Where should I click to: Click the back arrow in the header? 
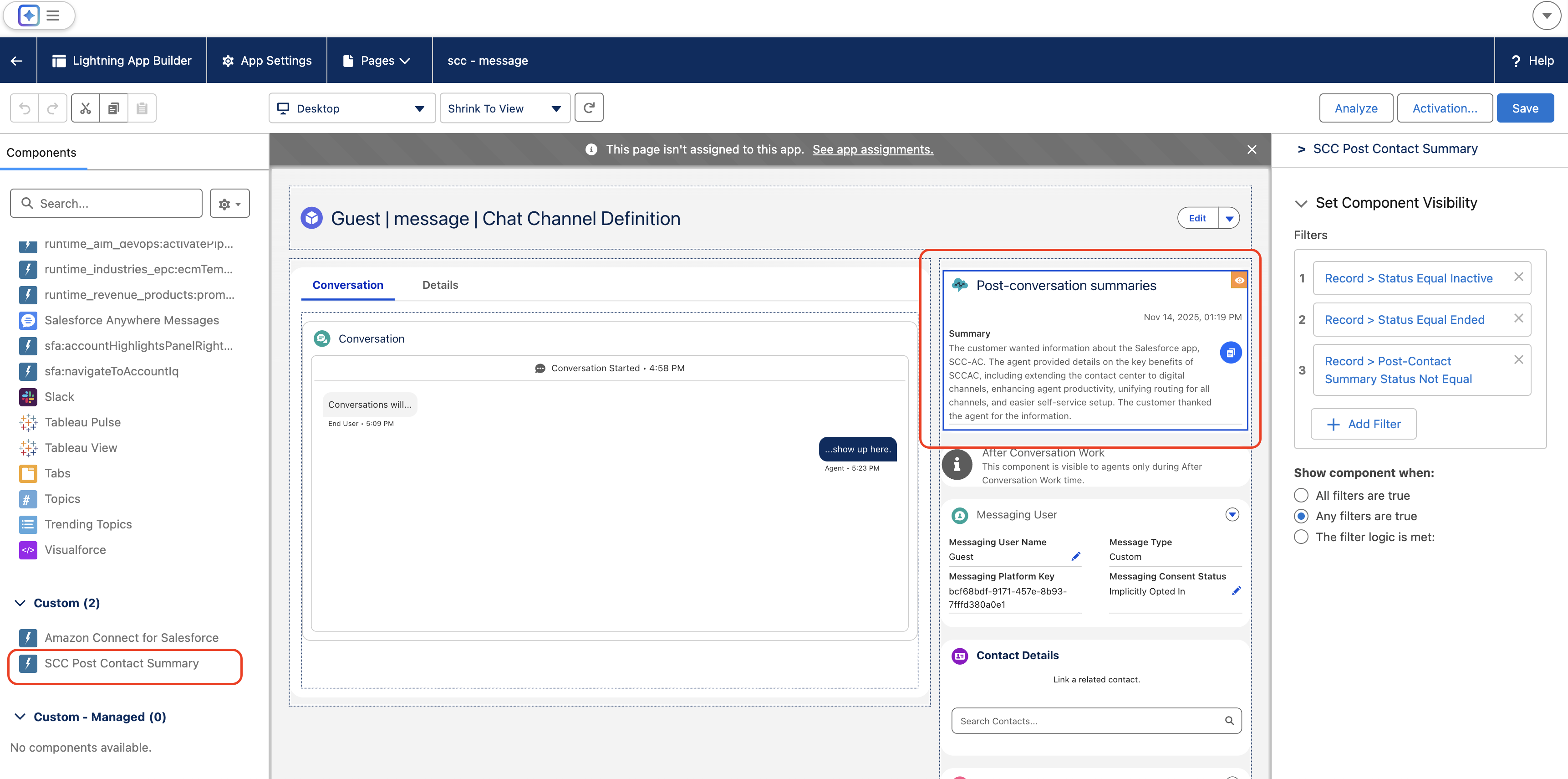(17, 60)
